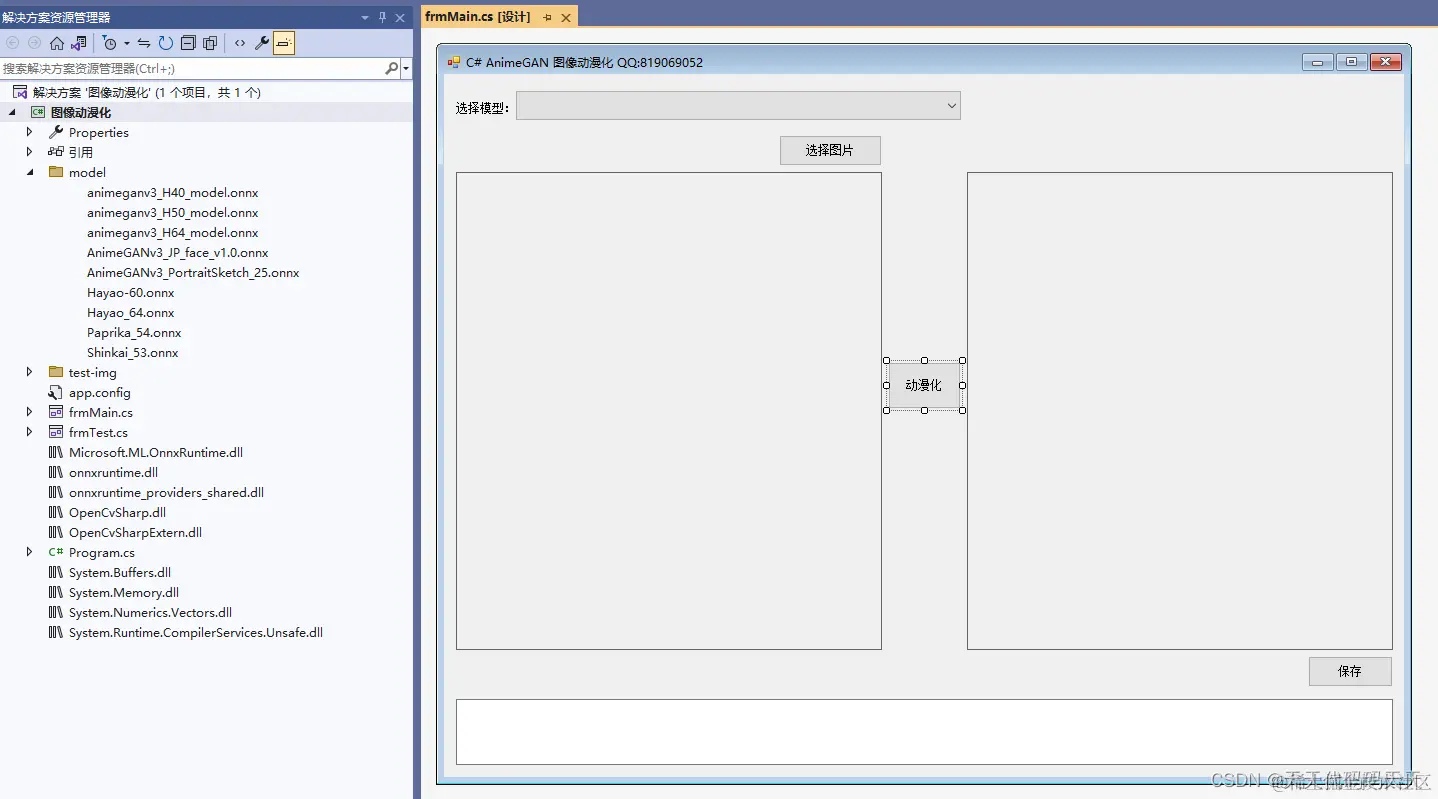Viewport: 1438px width, 799px height.
Task: Collapse all nodes in Solution Explorer
Action: (x=188, y=43)
